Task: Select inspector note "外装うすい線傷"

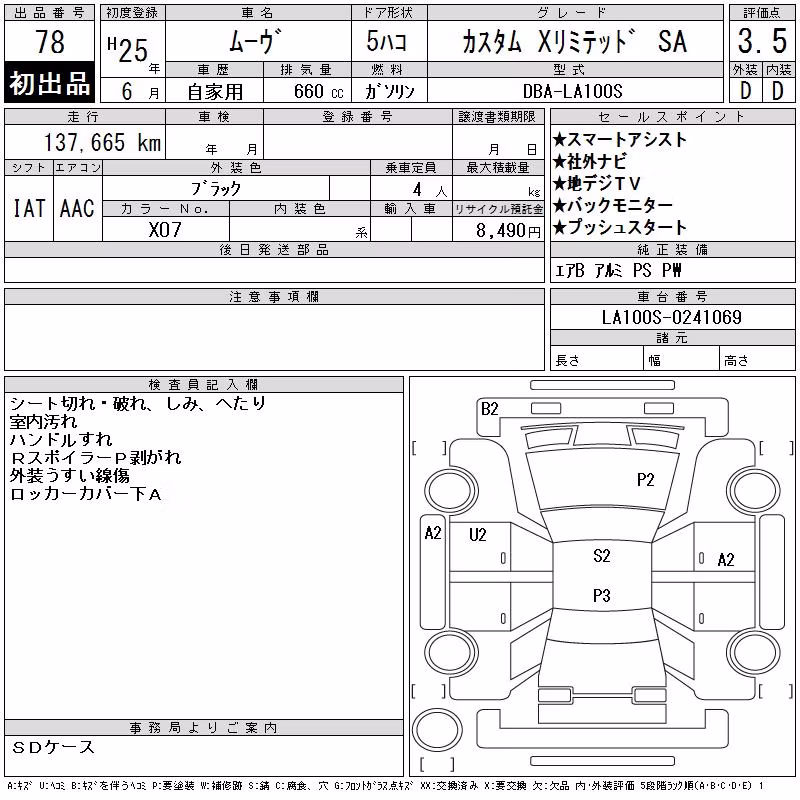Action: pyautogui.click(x=69, y=476)
